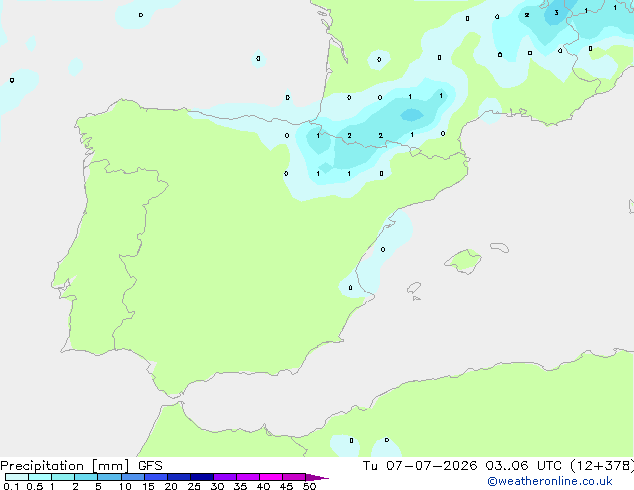Click the 0.1–0.5 mm palest cyan legend swatch
Viewport: 634px width, 490px height.
tap(17, 477)
